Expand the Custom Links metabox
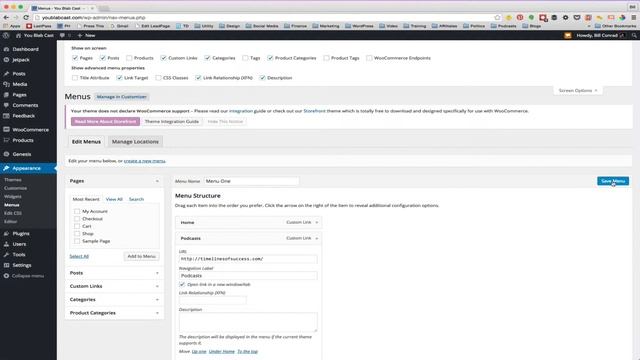 157,287
